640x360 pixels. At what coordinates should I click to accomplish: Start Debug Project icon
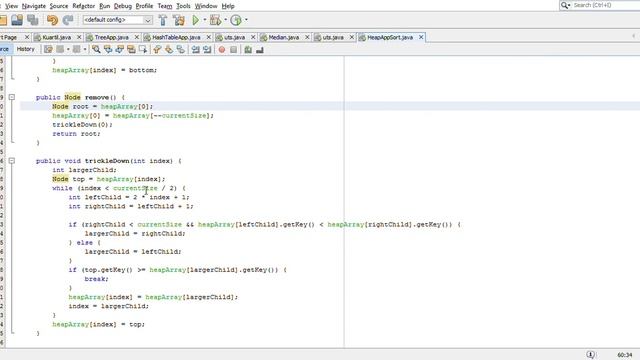pos(215,20)
